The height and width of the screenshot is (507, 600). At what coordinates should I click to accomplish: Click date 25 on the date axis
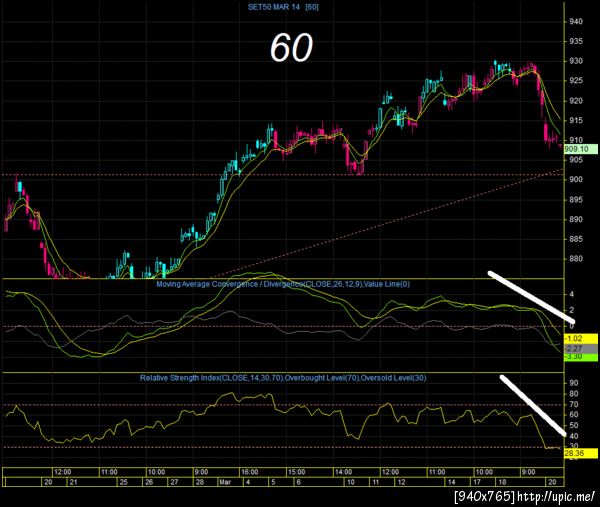123,482
